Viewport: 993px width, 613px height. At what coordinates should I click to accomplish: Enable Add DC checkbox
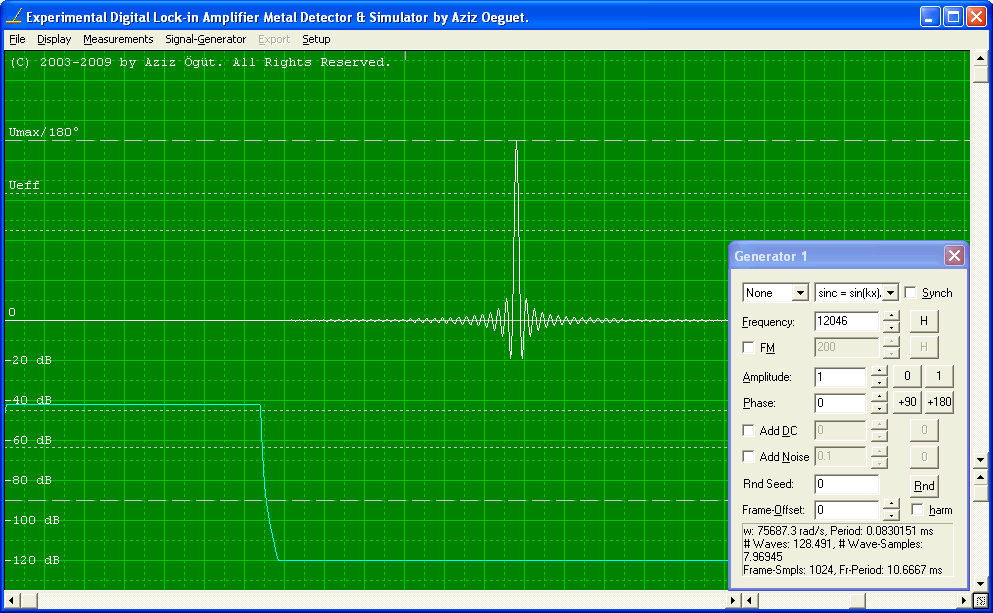[749, 430]
